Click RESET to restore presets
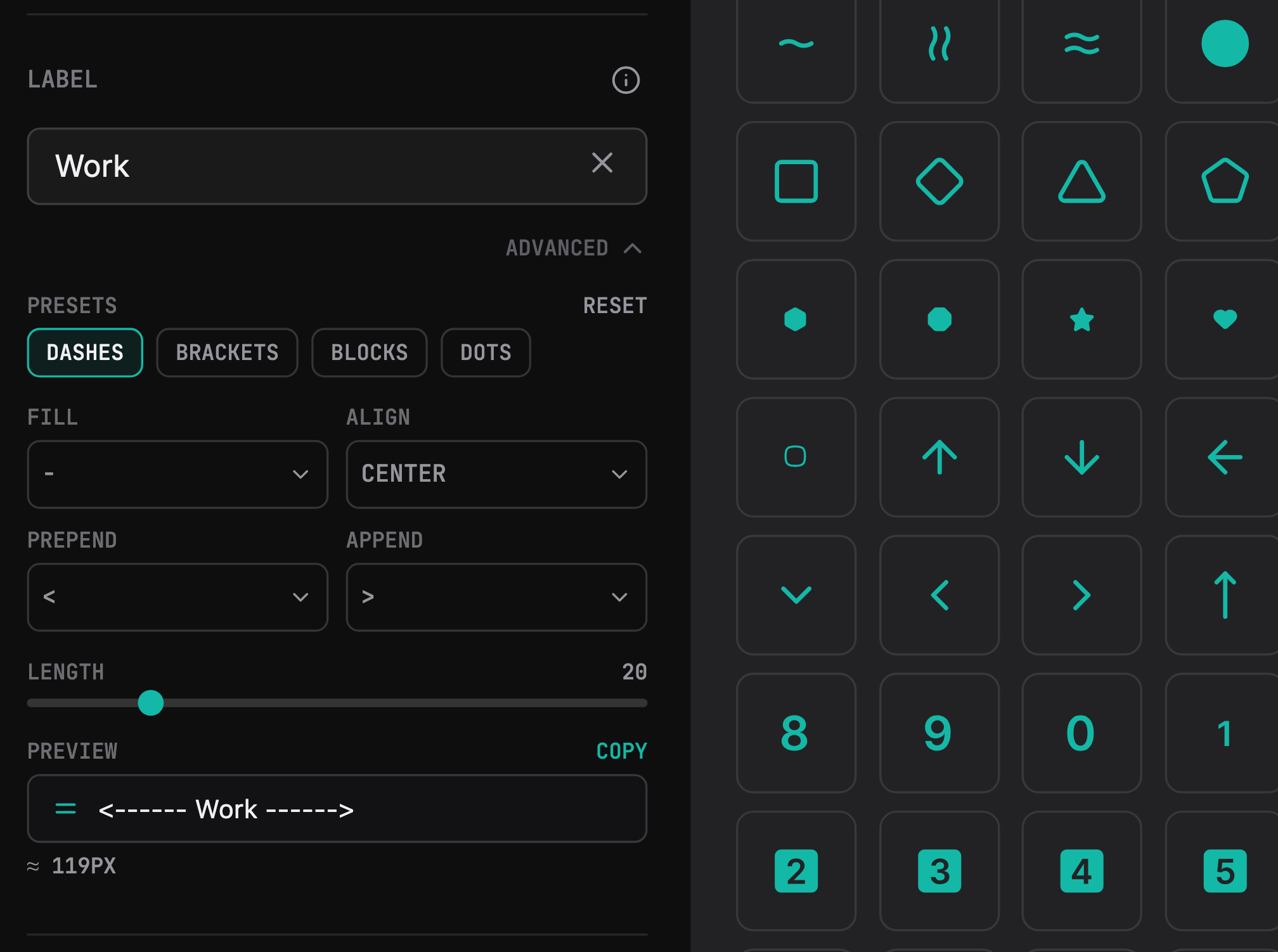The height and width of the screenshot is (952, 1278). [x=615, y=306]
